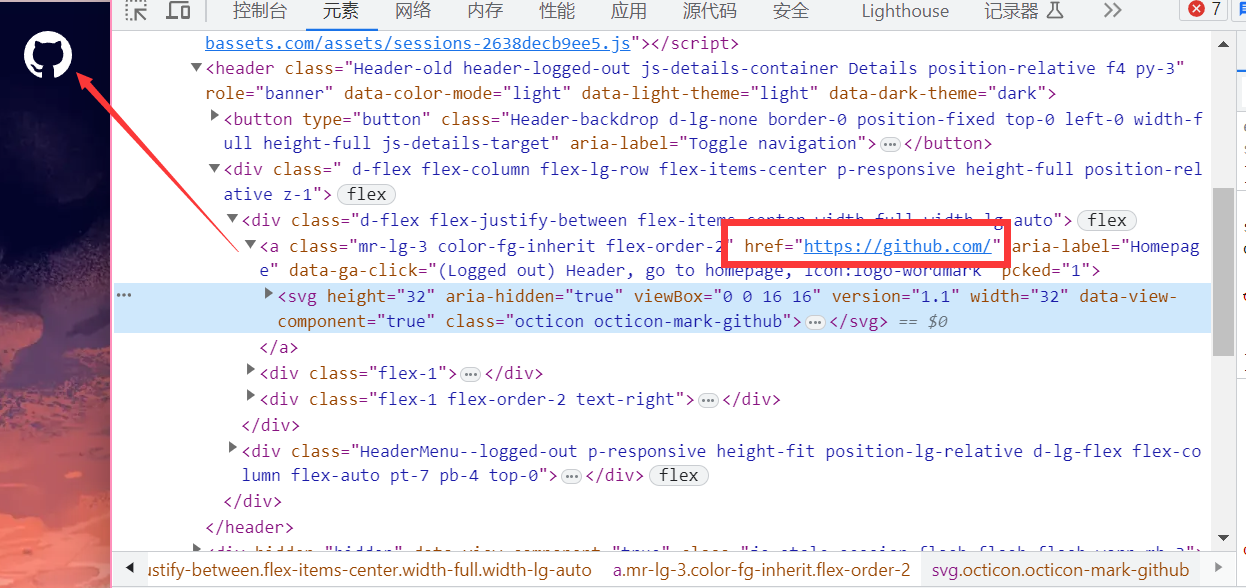Viewport: 1246px width, 588px height.
Task: Click the GitHub Octocat logo on the page
Action: coord(48,54)
